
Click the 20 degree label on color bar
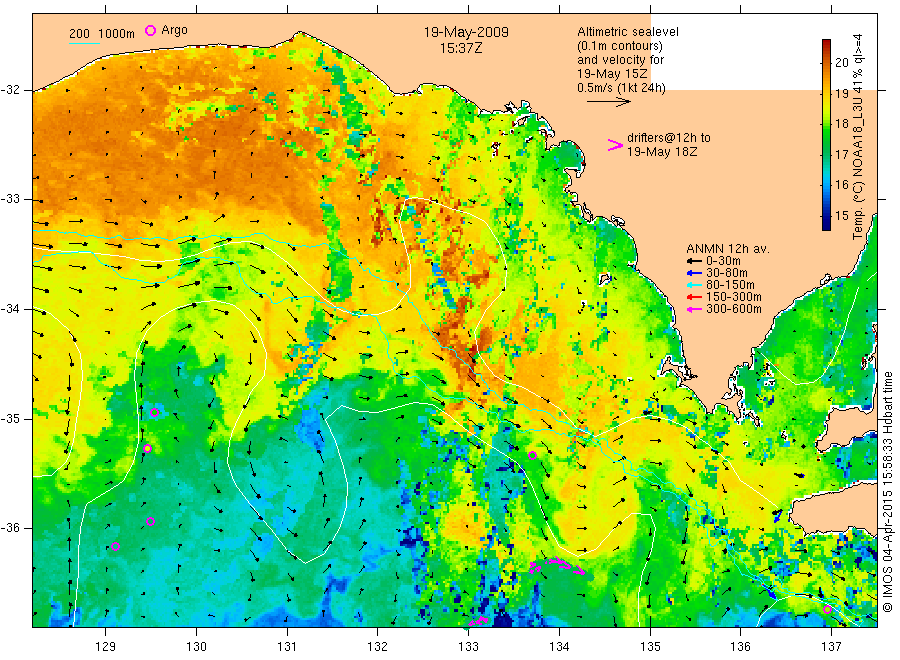point(842,63)
